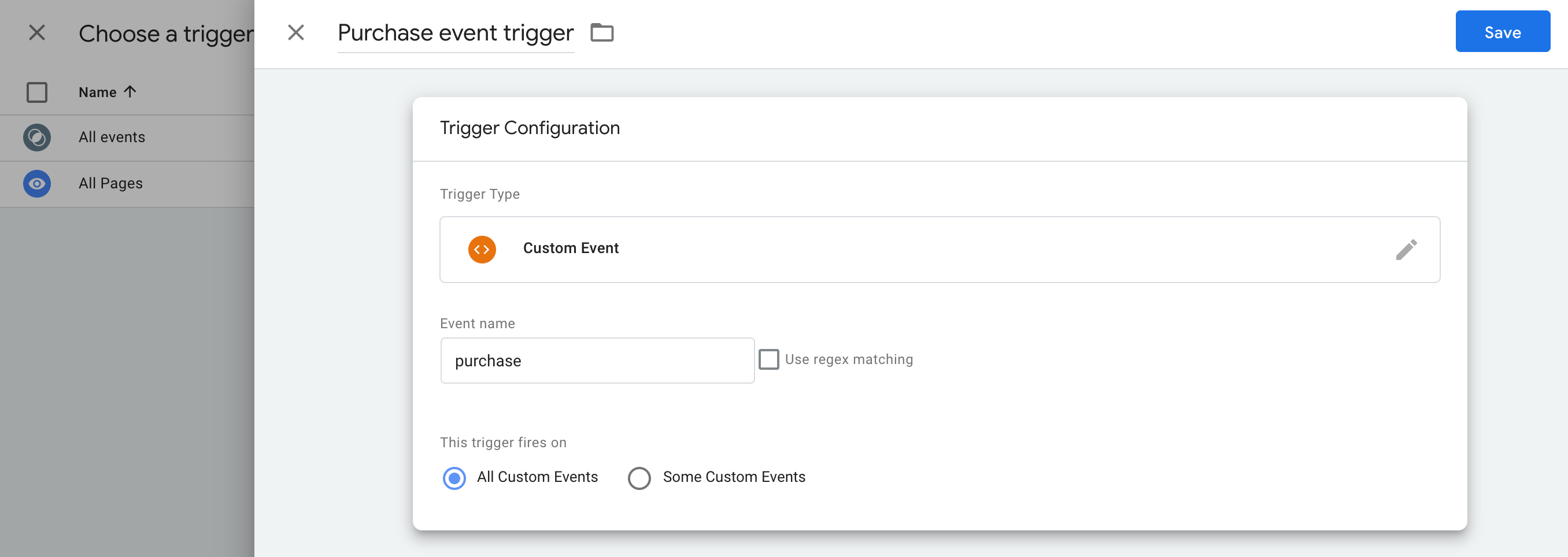Close the Purchase event trigger editor
The height and width of the screenshot is (557, 1568).
pyautogui.click(x=297, y=33)
